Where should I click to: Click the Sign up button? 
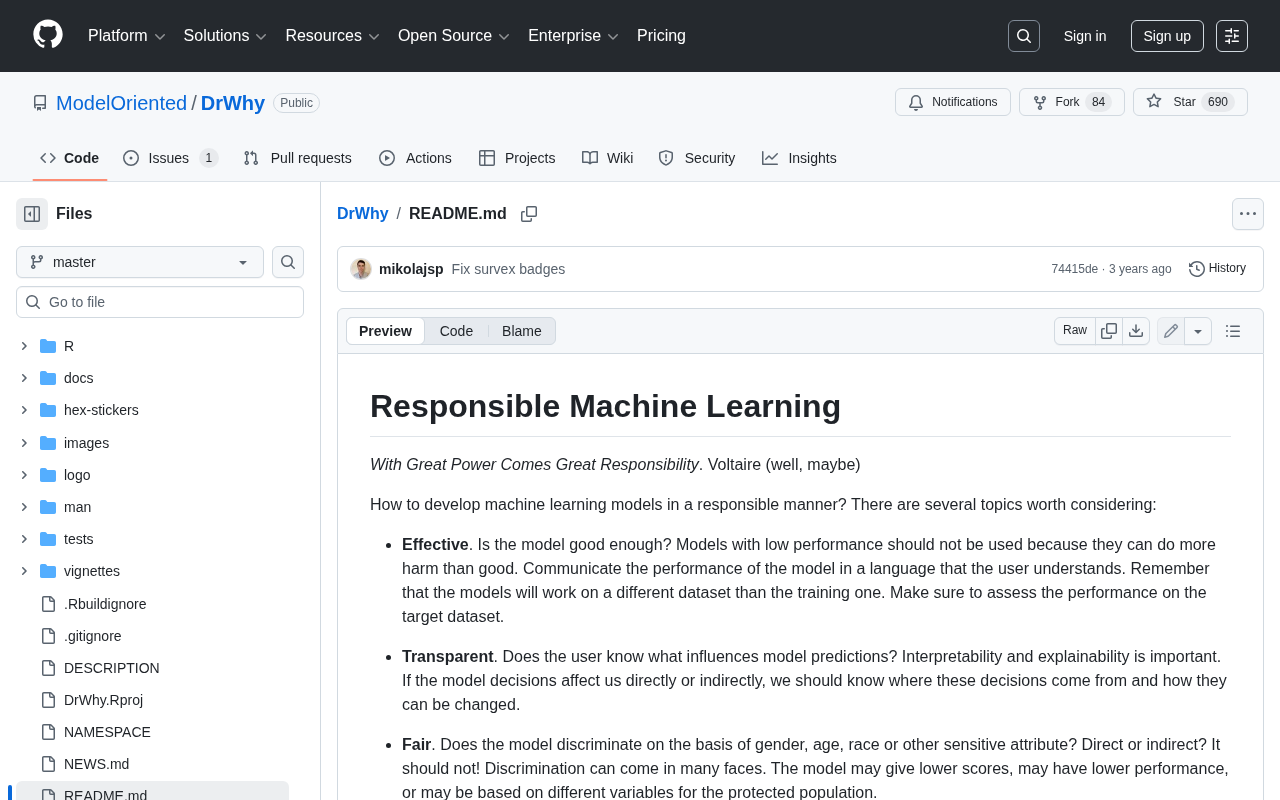tap(1166, 36)
